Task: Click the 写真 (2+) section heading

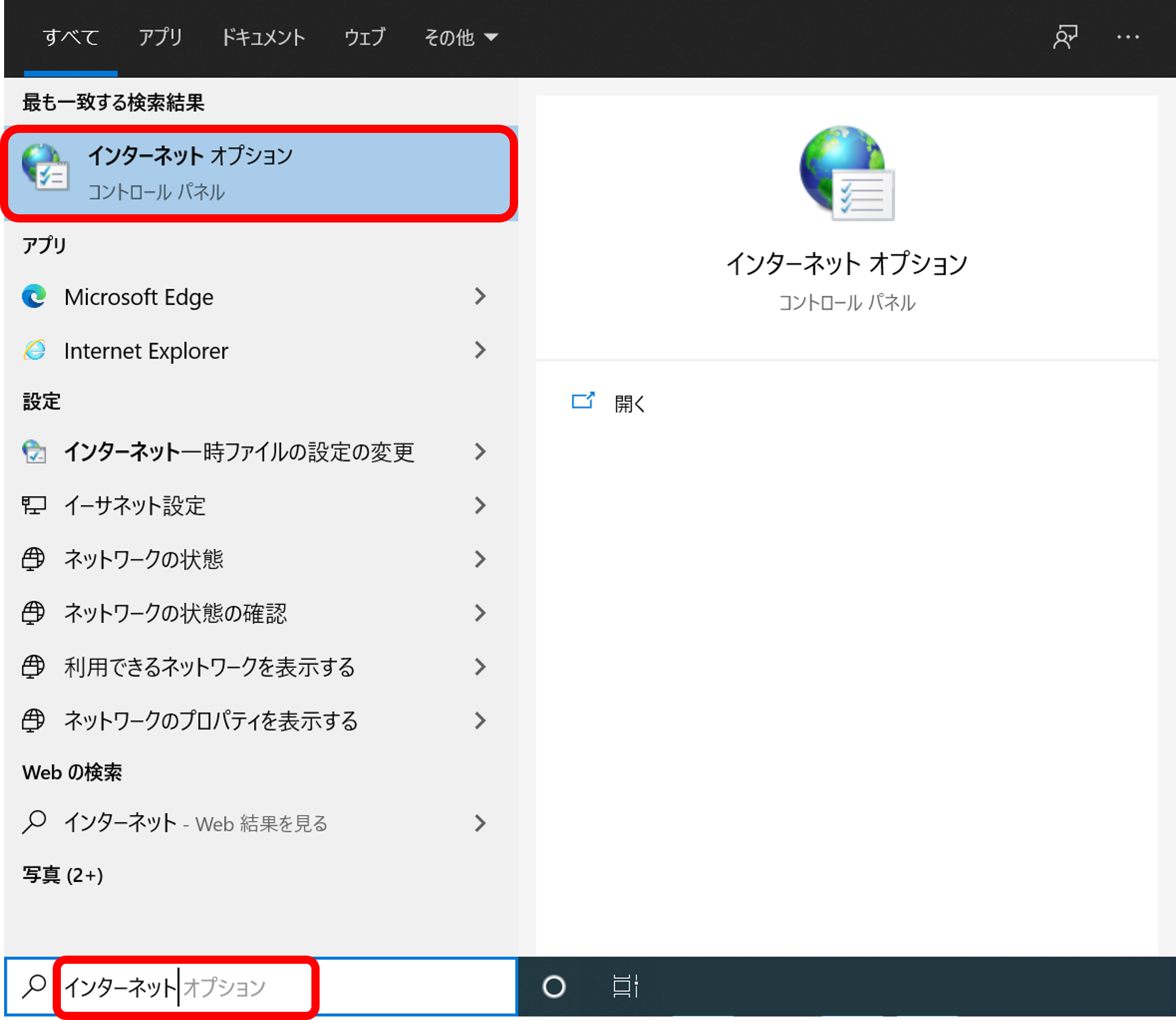Action: [x=63, y=875]
